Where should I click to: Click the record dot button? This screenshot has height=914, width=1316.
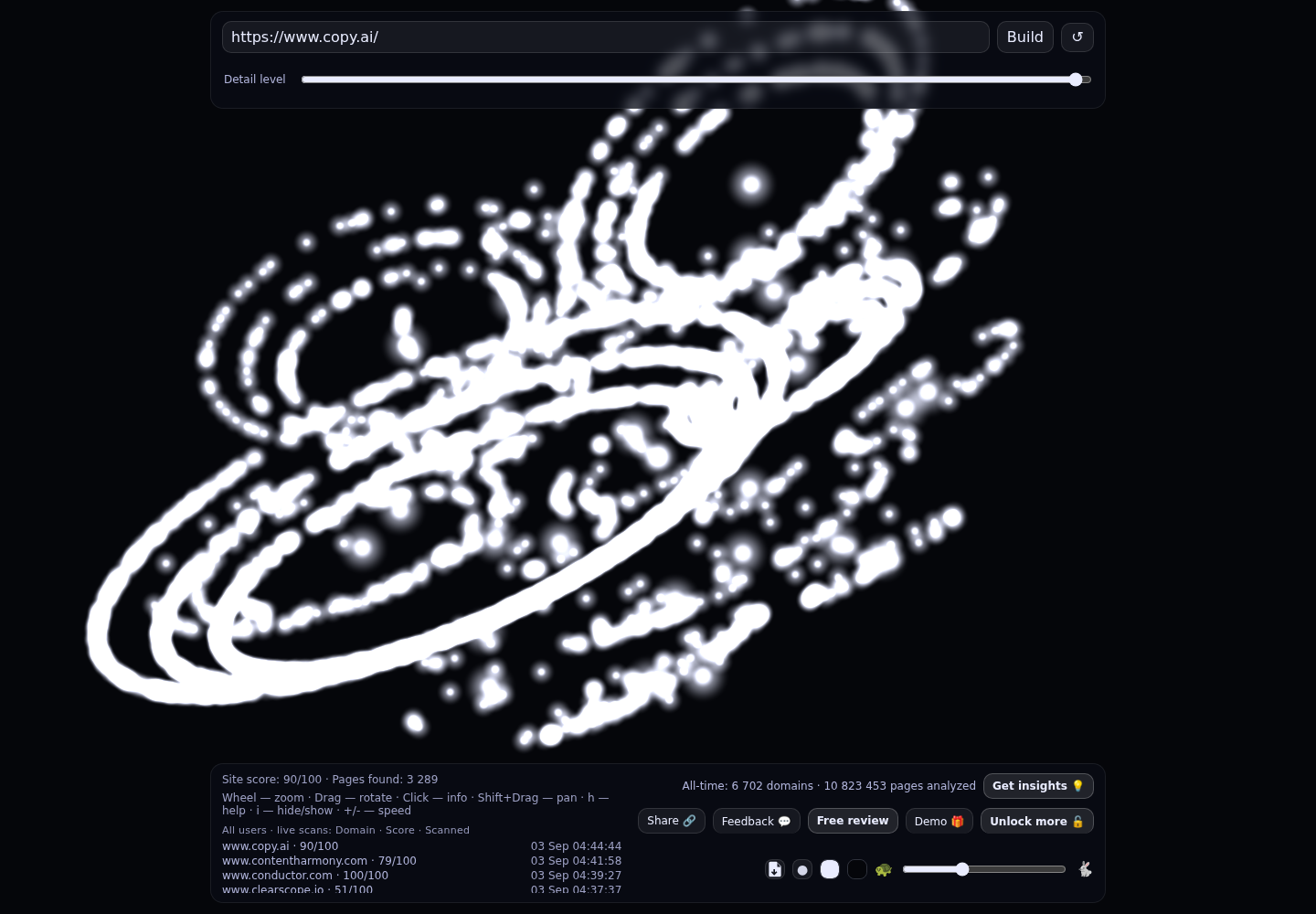pyautogui.click(x=802, y=869)
